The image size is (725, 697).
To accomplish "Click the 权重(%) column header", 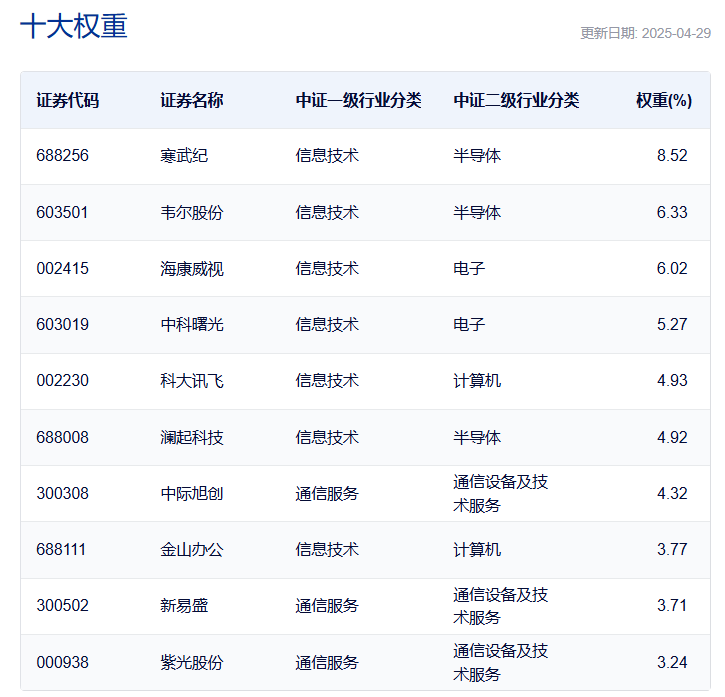I will pos(663,100).
